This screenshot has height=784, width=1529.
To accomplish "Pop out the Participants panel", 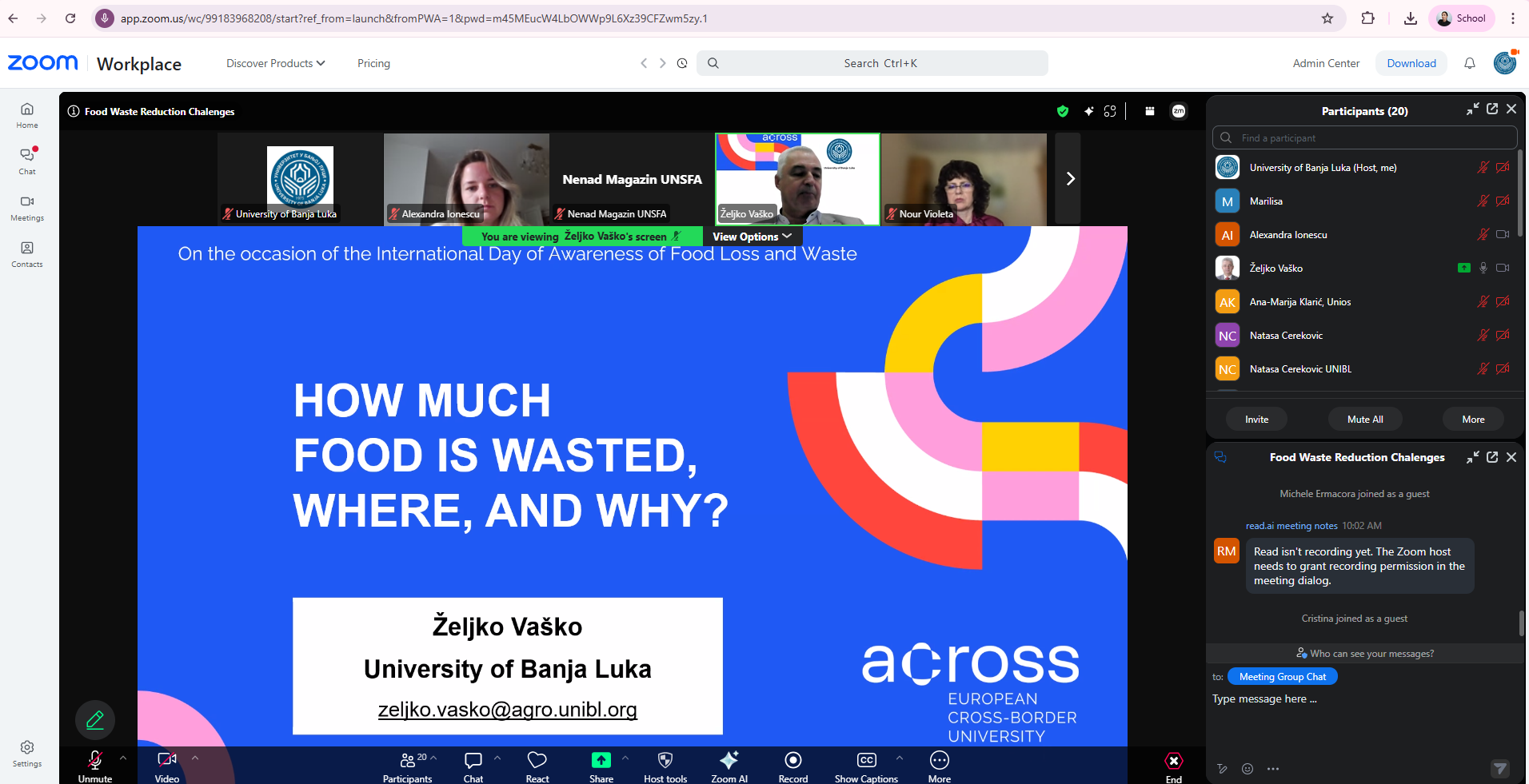I will pos(1492,109).
